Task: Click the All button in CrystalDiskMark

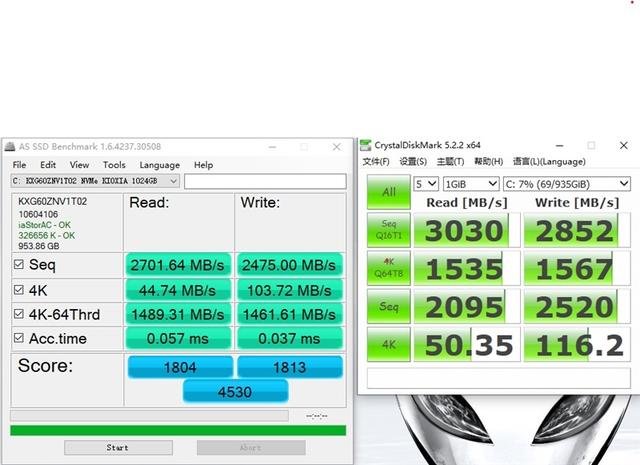Action: 389,192
